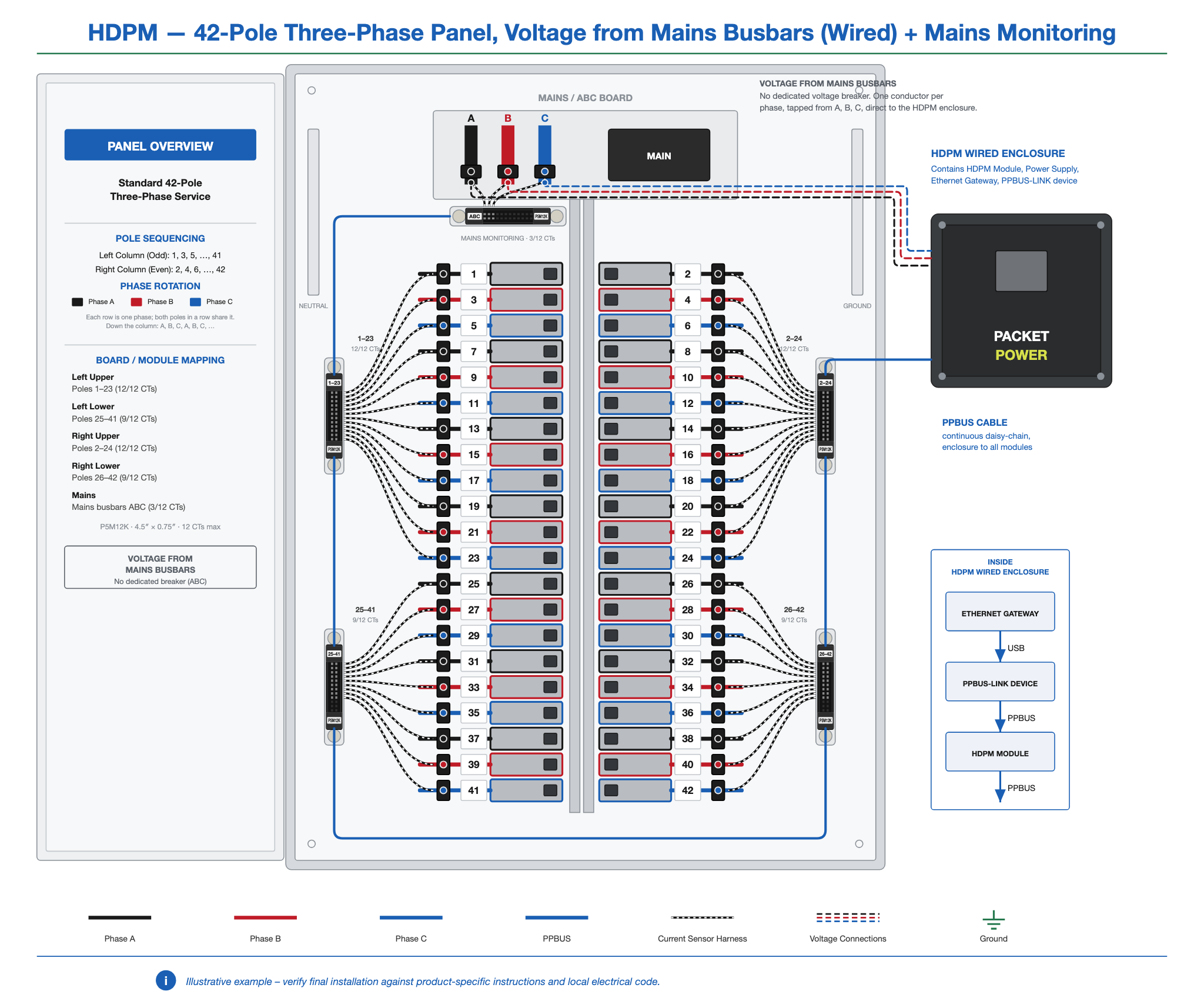Click the breaker at pole 7
The height and width of the screenshot is (1008, 1204).
526,352
